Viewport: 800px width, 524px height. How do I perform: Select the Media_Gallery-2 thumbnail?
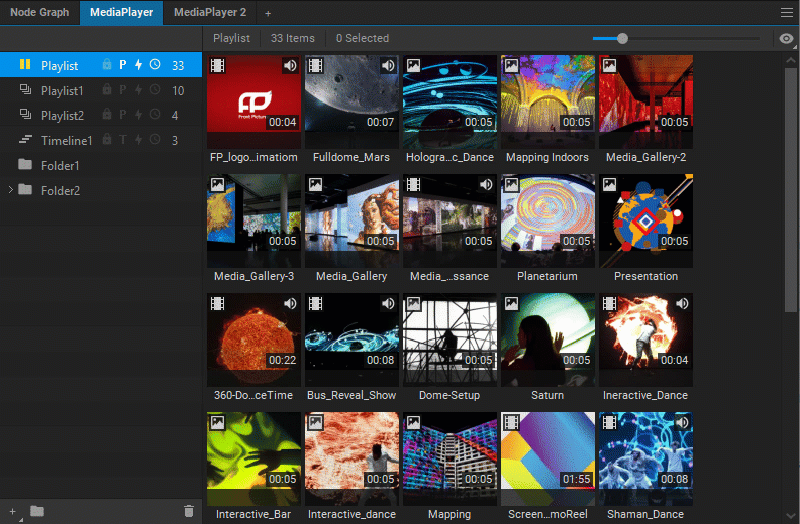pyautogui.click(x=645, y=102)
